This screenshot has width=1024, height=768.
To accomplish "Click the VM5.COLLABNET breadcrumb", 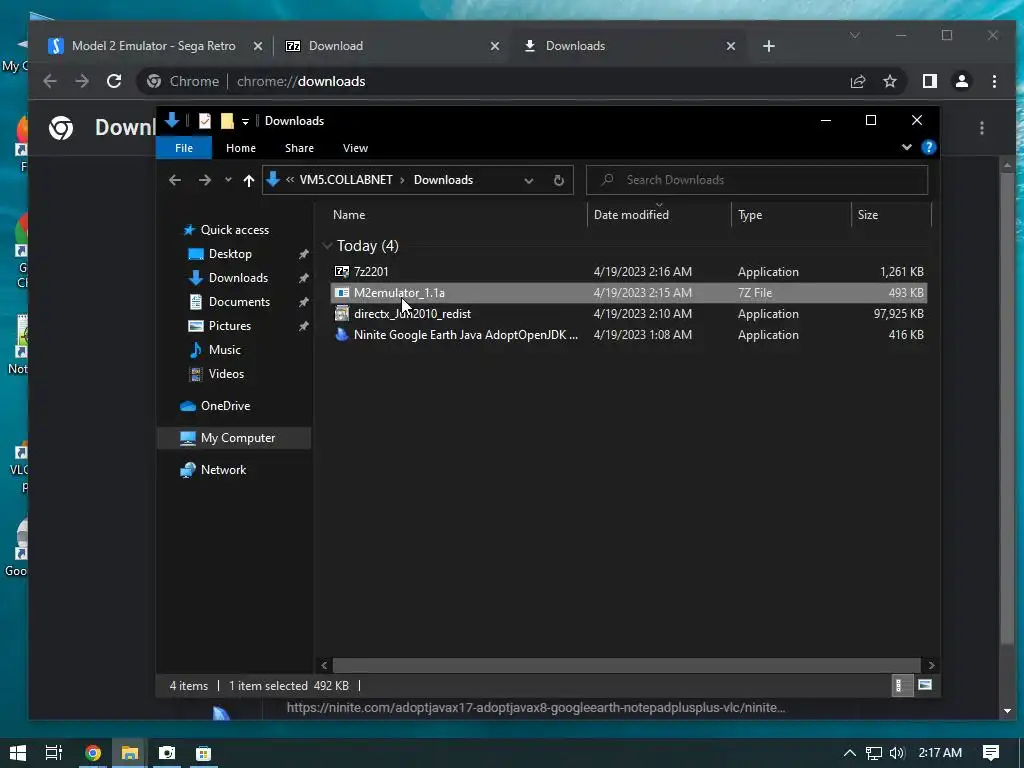I will point(346,180).
